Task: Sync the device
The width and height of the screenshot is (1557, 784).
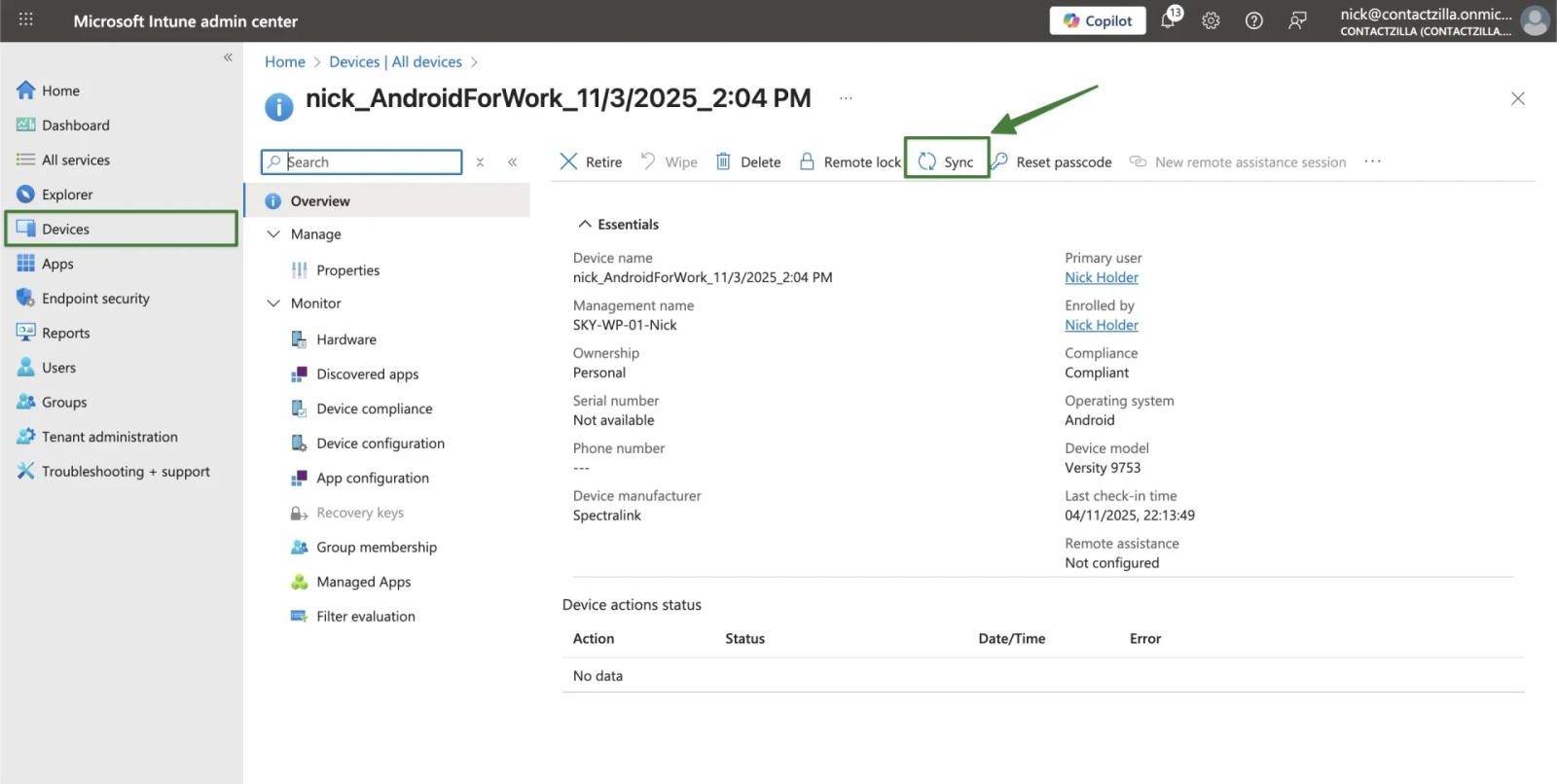Action: [x=947, y=161]
